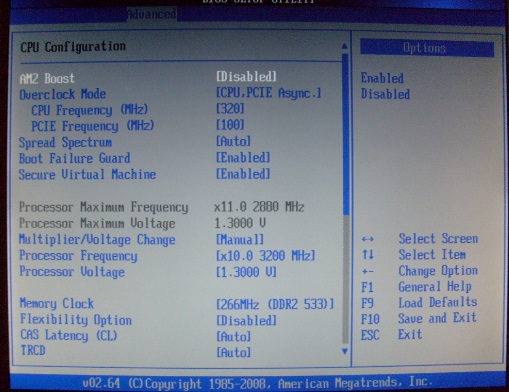The image size is (509, 392).
Task: Select Multiplier/Voltage Change label
Action: (x=97, y=240)
